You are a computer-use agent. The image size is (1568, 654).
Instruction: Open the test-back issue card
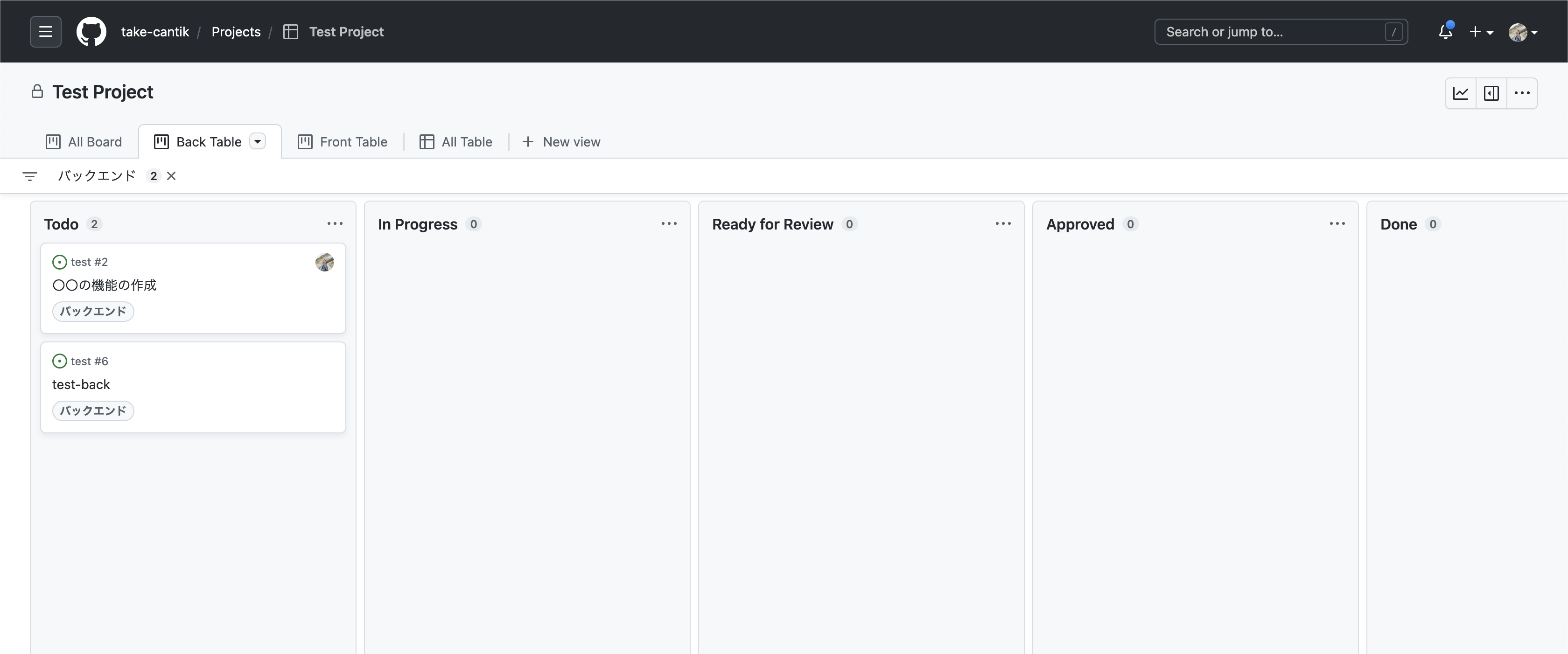coord(82,384)
